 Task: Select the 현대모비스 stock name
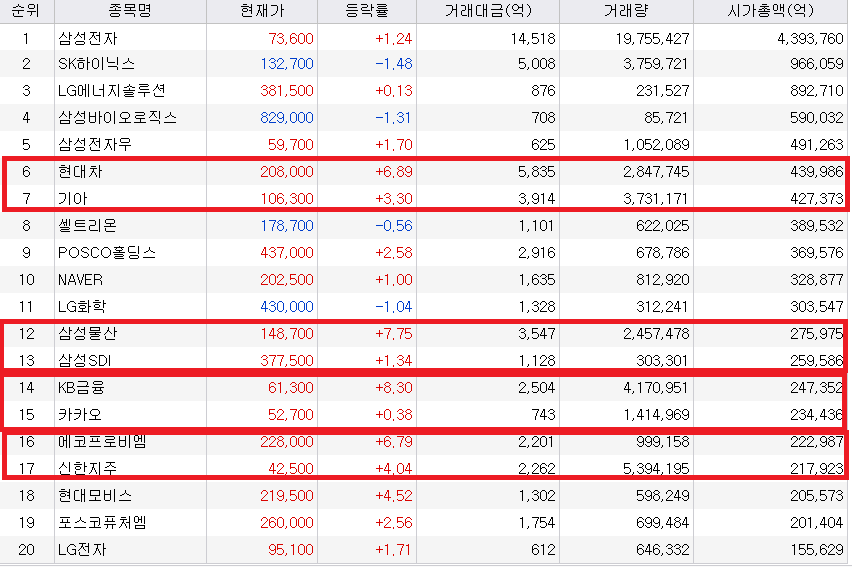tap(95, 495)
